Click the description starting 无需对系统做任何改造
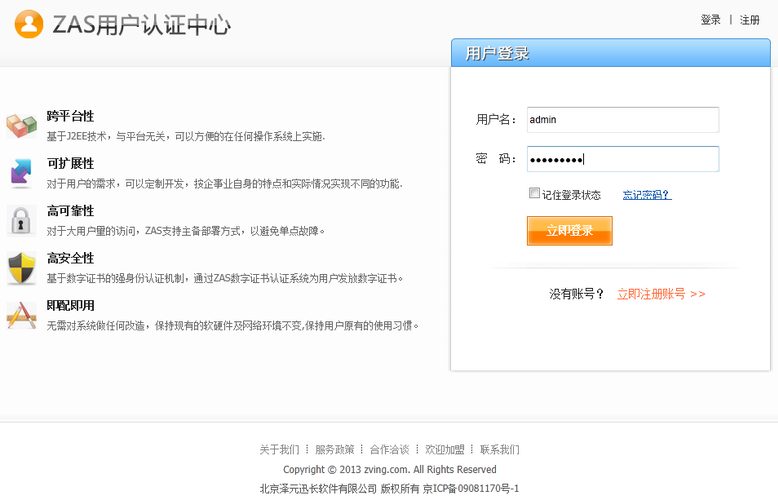 click(x=233, y=325)
